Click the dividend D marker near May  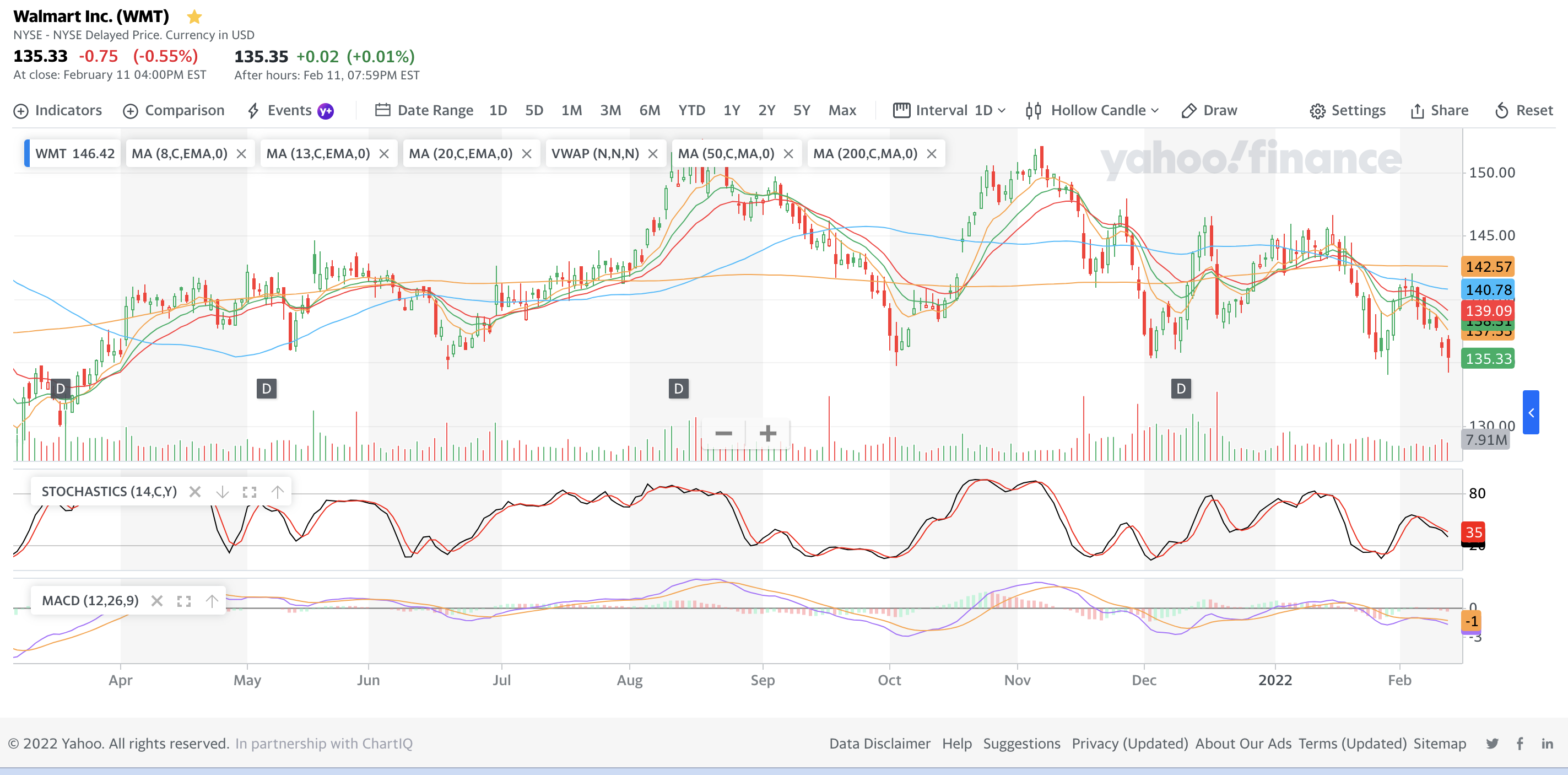click(267, 389)
